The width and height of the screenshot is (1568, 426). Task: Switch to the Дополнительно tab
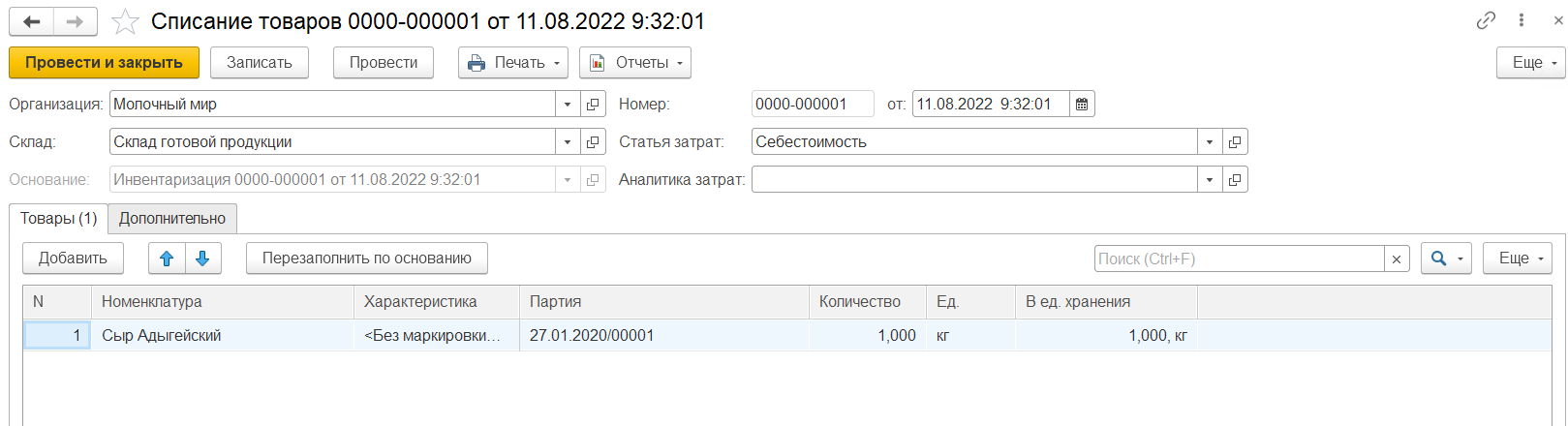(172, 219)
